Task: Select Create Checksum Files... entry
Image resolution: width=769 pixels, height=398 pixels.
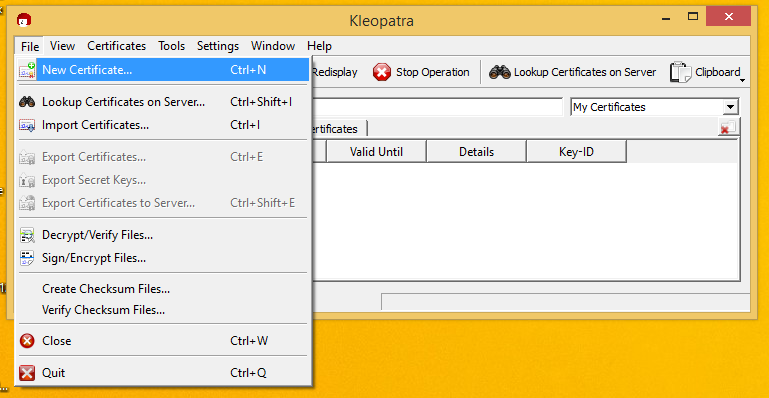Action: pos(163,289)
